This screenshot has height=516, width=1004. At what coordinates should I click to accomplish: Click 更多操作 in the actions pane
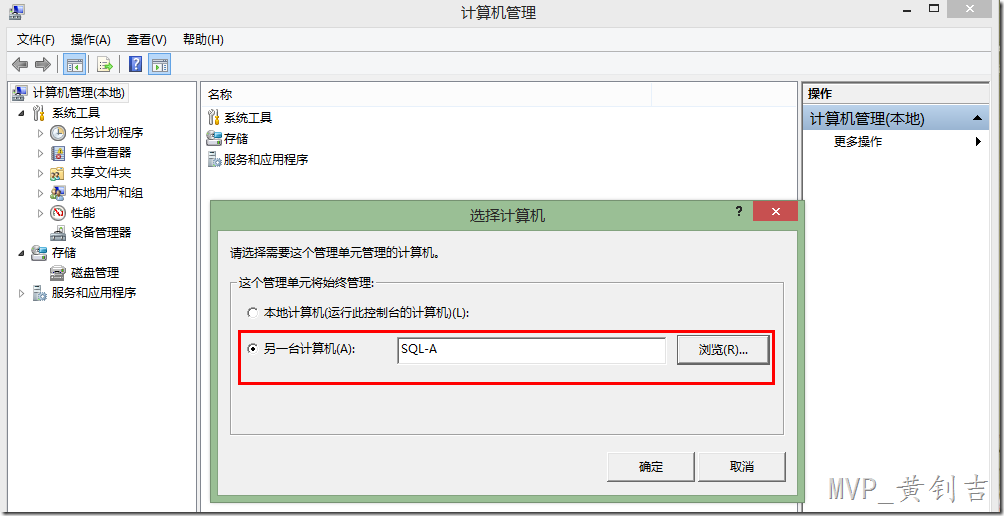[858, 142]
